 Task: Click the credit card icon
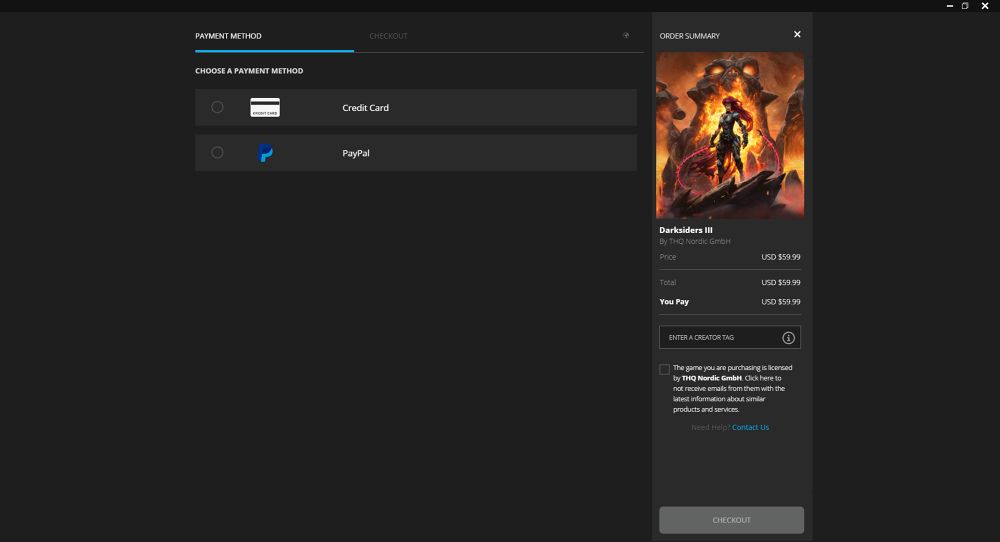(x=265, y=108)
